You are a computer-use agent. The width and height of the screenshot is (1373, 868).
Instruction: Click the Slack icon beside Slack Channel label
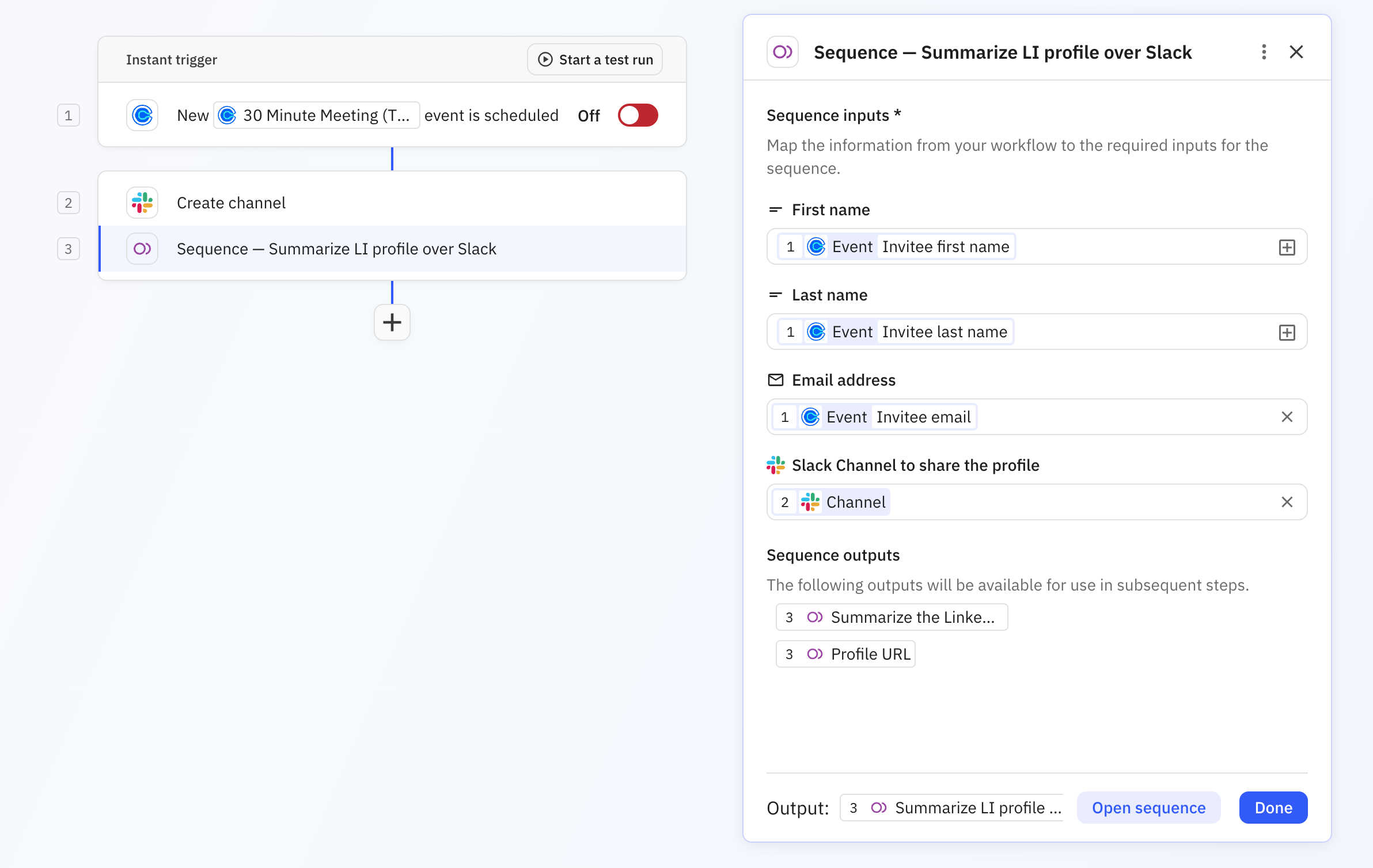(775, 465)
